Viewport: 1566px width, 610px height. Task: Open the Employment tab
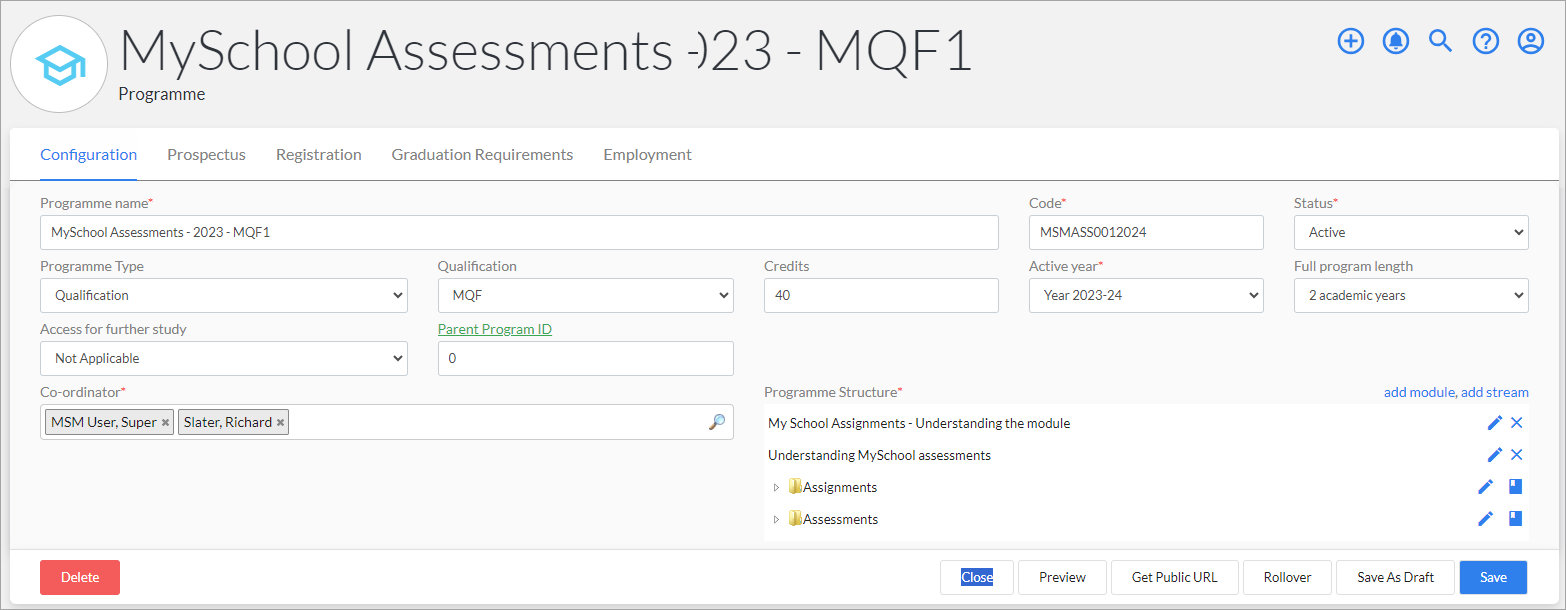pyautogui.click(x=647, y=155)
